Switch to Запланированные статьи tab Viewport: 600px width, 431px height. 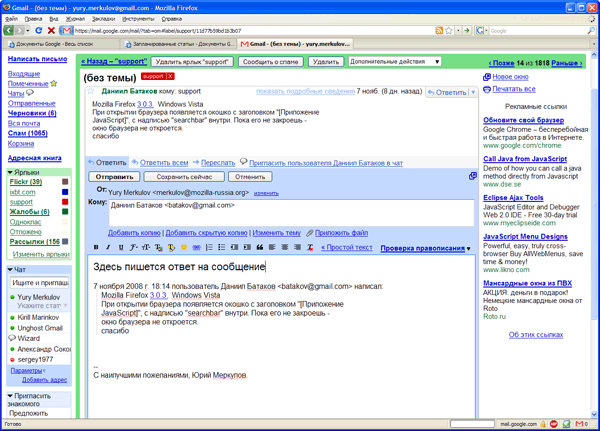pos(180,44)
